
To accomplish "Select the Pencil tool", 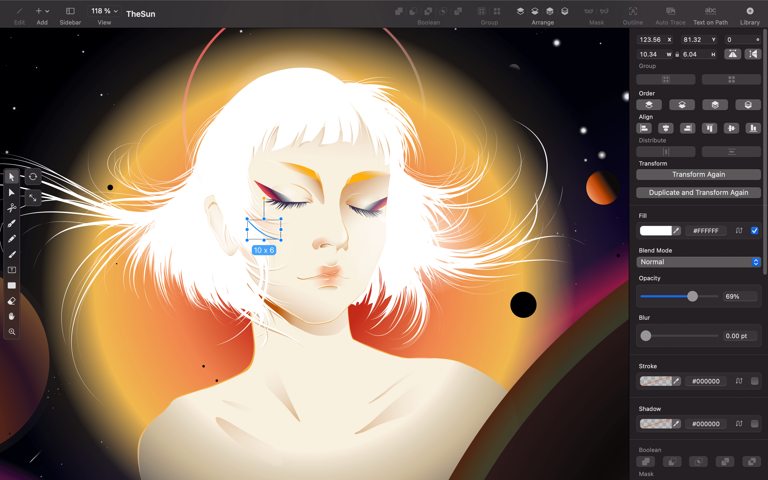I will coord(12,239).
